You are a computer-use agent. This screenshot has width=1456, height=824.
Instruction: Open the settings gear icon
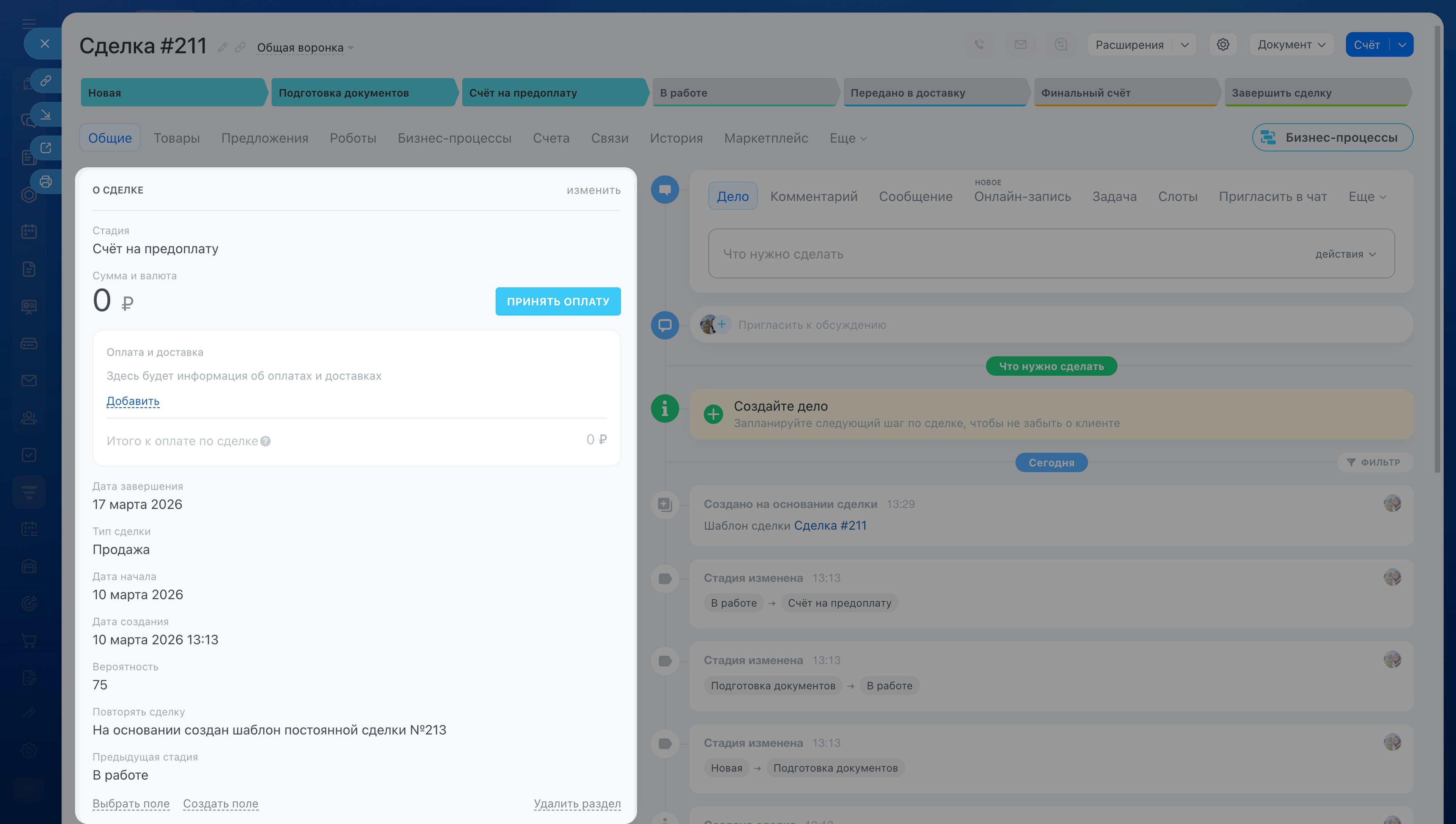click(x=1222, y=44)
